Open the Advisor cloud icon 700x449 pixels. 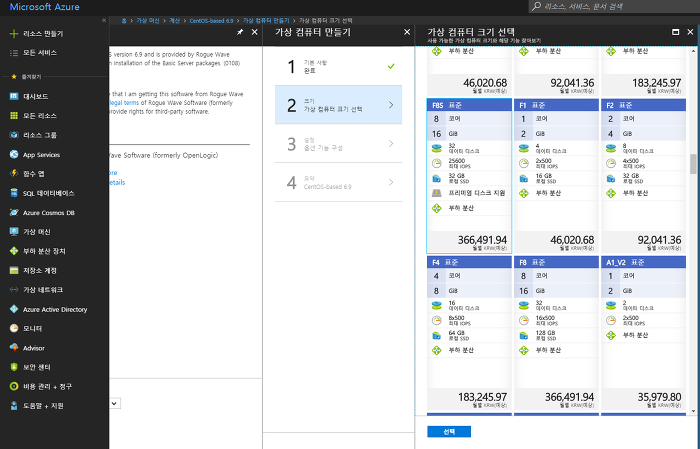(14, 348)
